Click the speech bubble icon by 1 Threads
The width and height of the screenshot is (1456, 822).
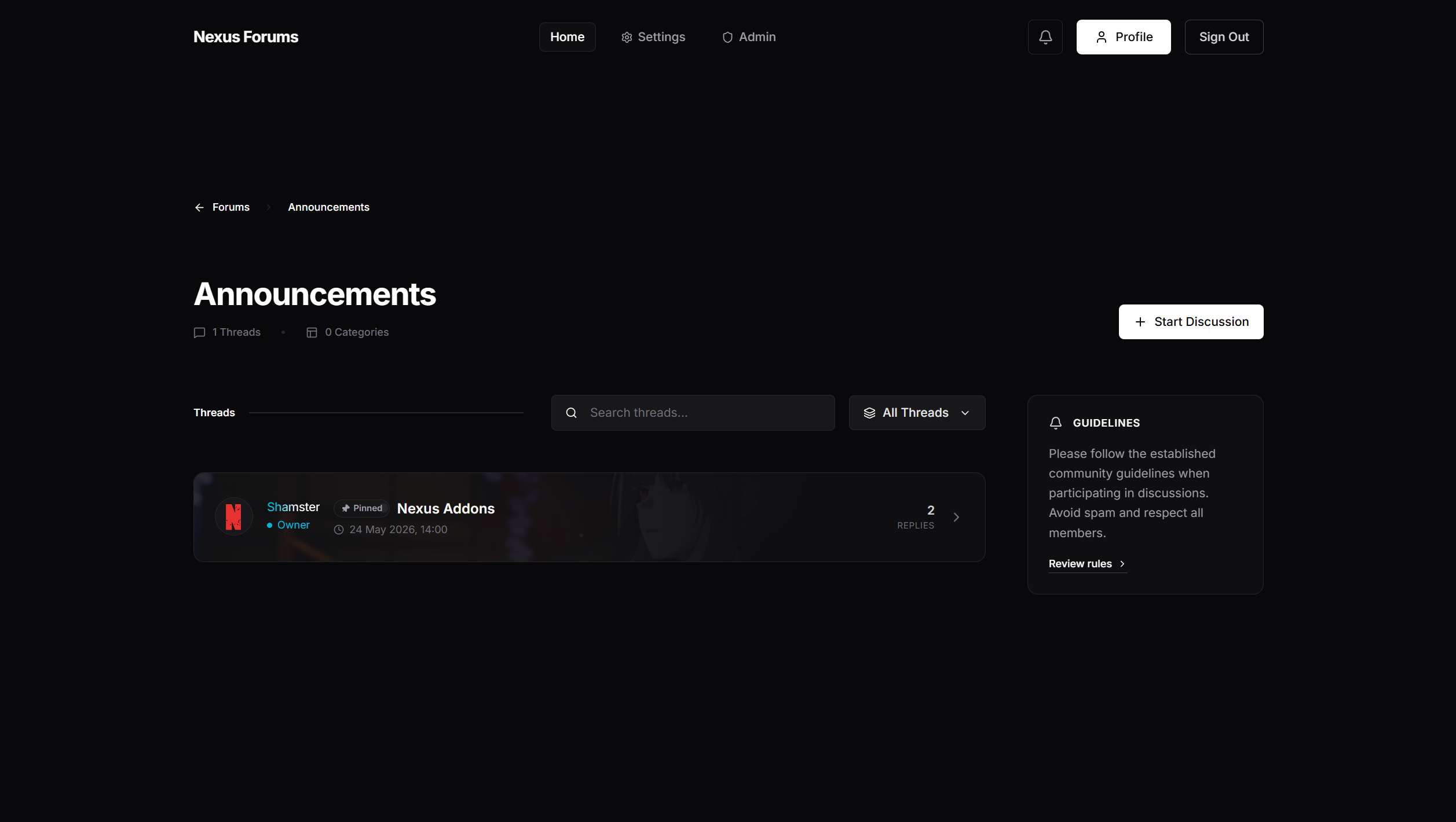point(199,332)
